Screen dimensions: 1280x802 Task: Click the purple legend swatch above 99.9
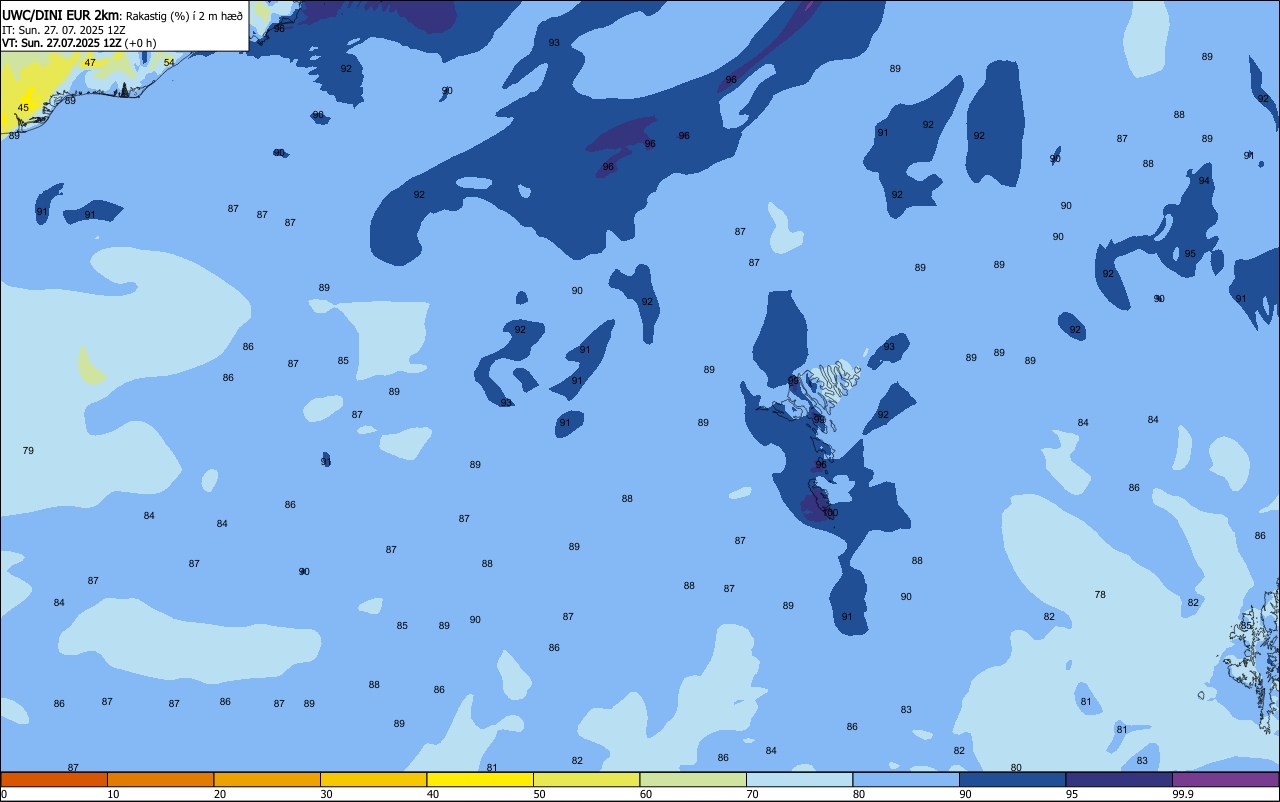click(1225, 779)
